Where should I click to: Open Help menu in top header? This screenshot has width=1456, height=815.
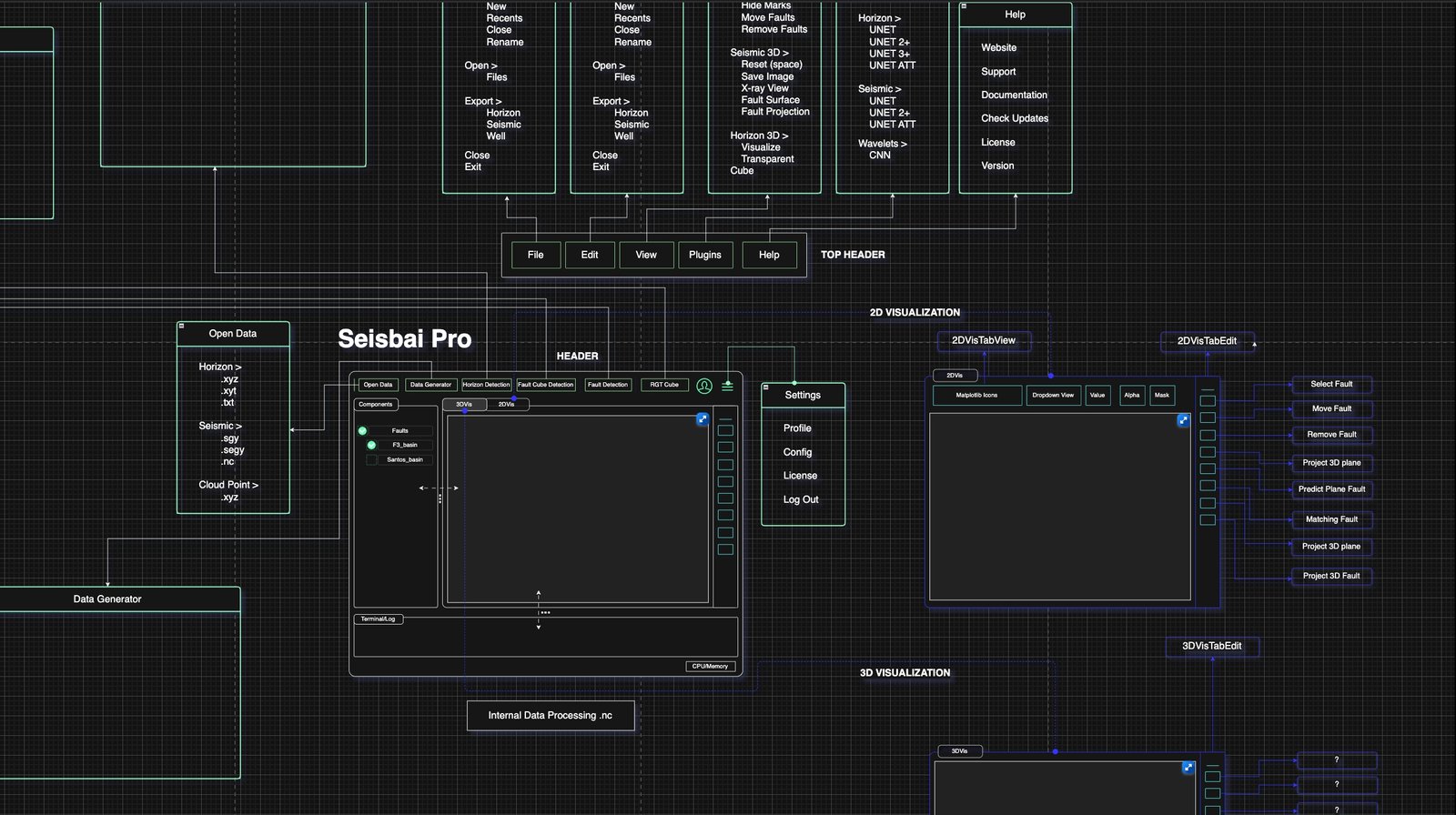coord(769,255)
